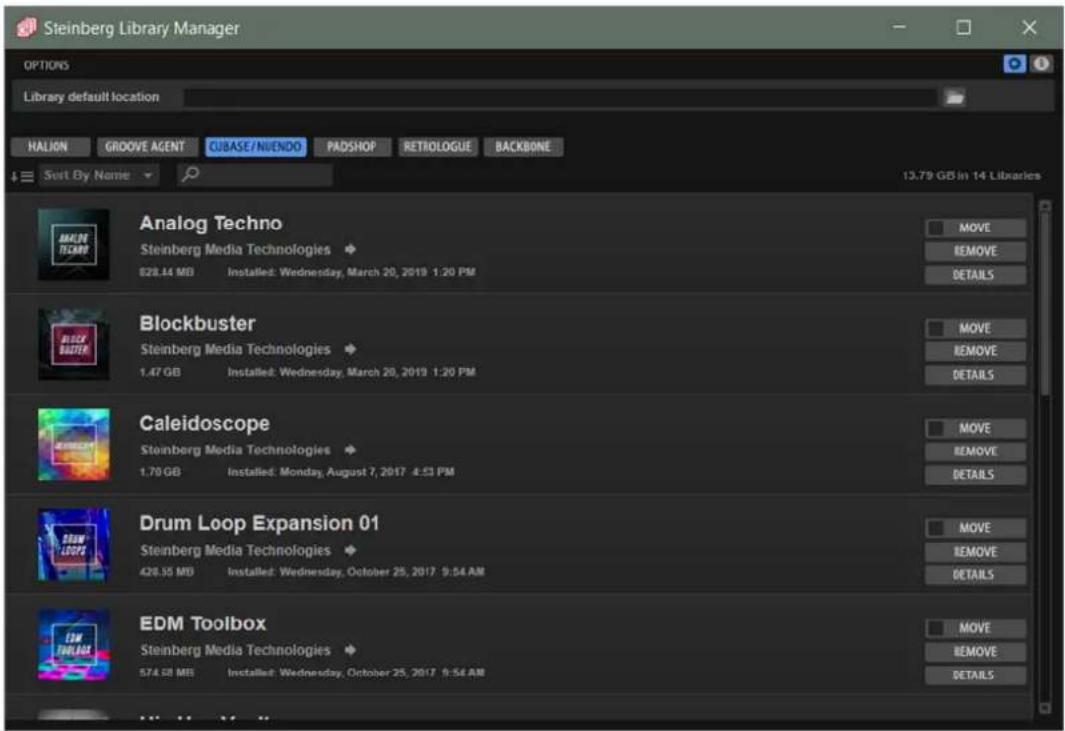Select the Blockbuster library thumbnail
1065x731 pixels.
click(73, 344)
